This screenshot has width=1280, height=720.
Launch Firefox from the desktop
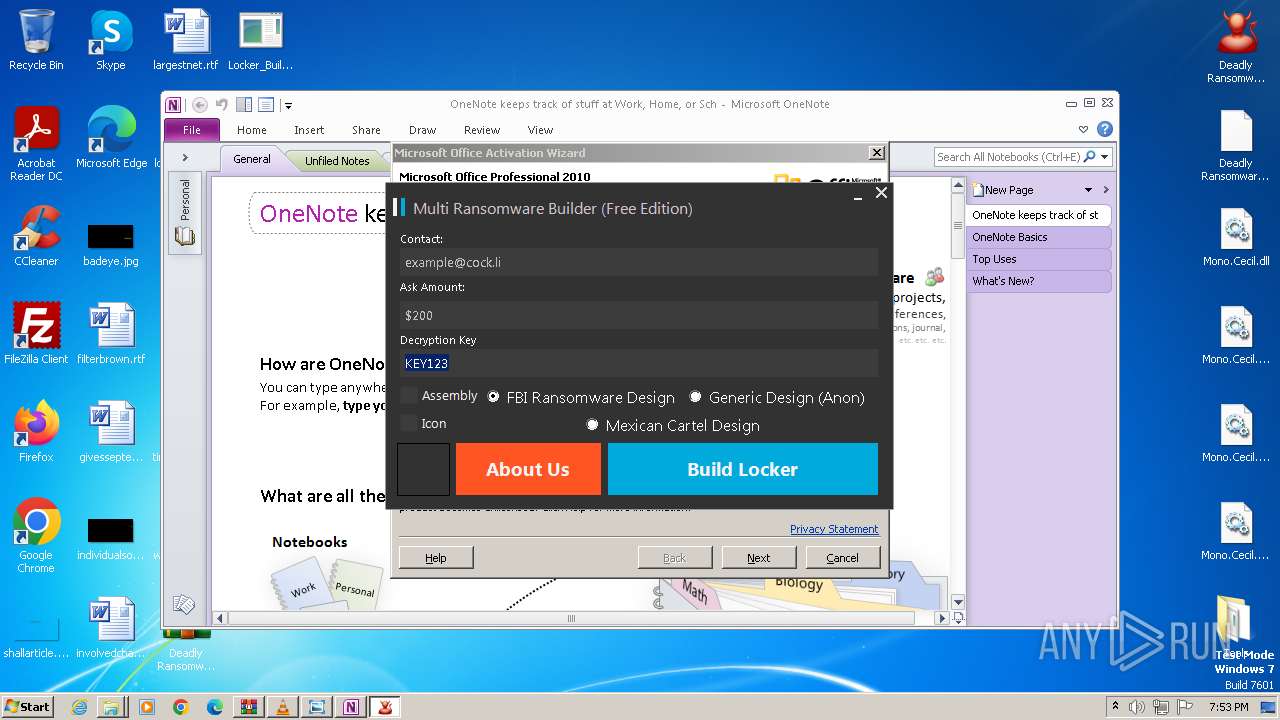pos(36,432)
